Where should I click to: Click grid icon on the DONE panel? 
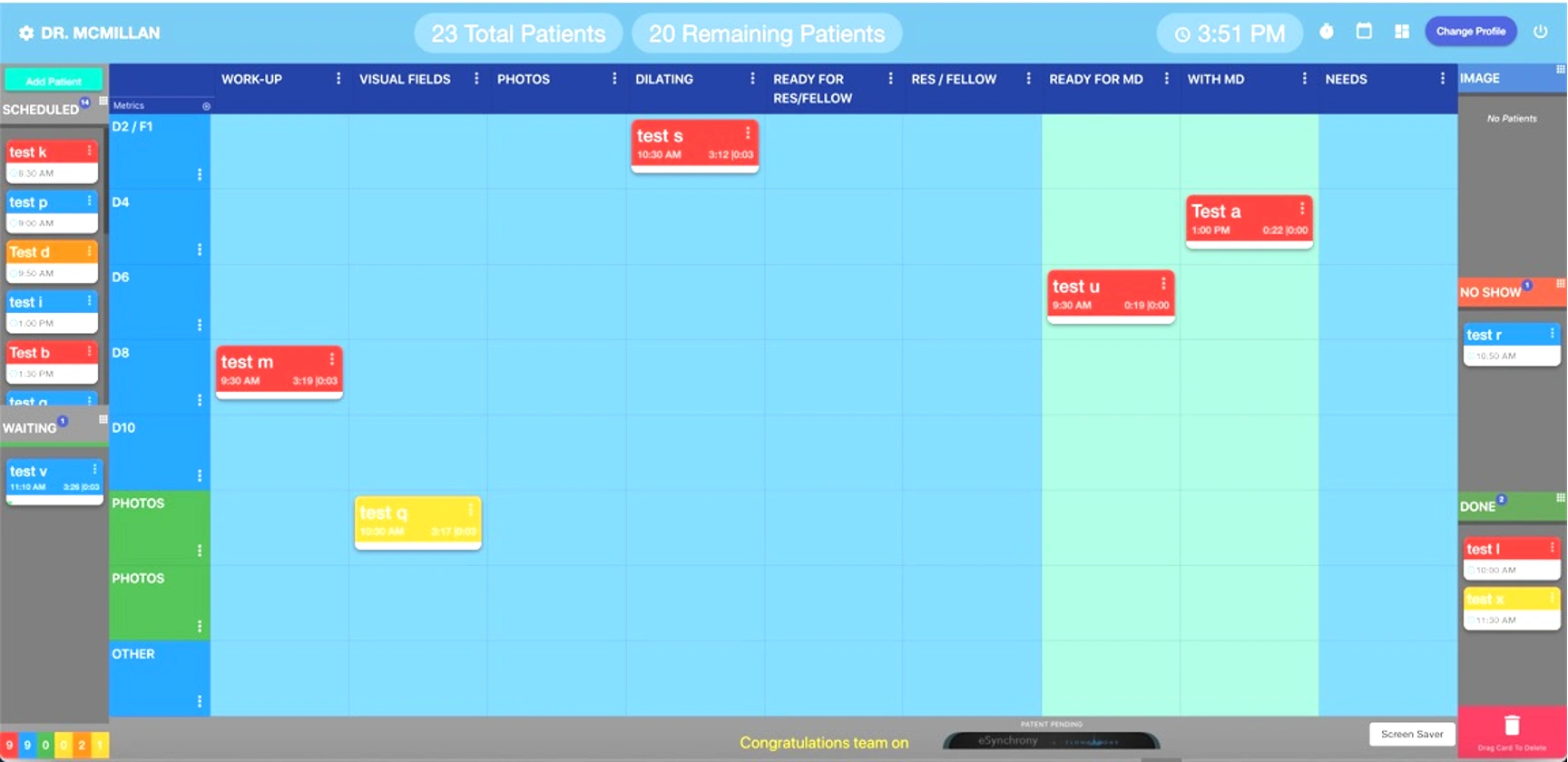tap(1561, 497)
